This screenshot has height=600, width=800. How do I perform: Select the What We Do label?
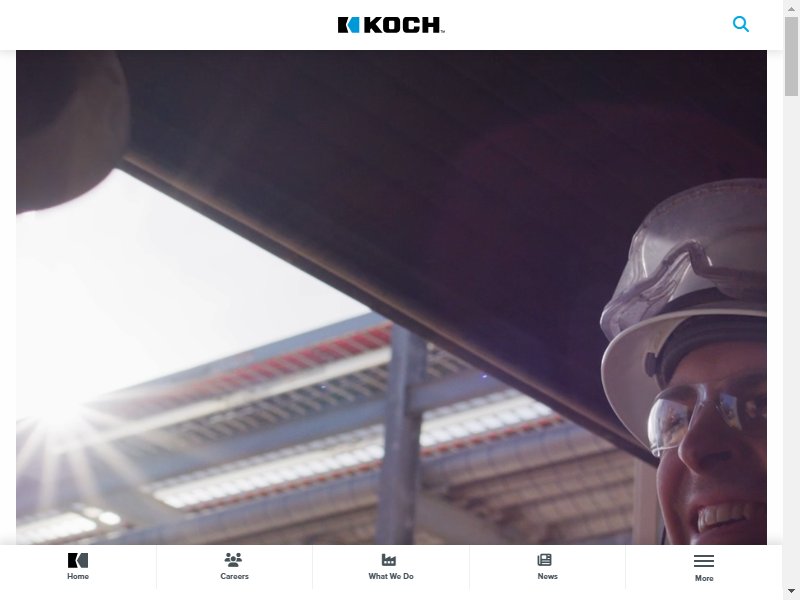(391, 576)
